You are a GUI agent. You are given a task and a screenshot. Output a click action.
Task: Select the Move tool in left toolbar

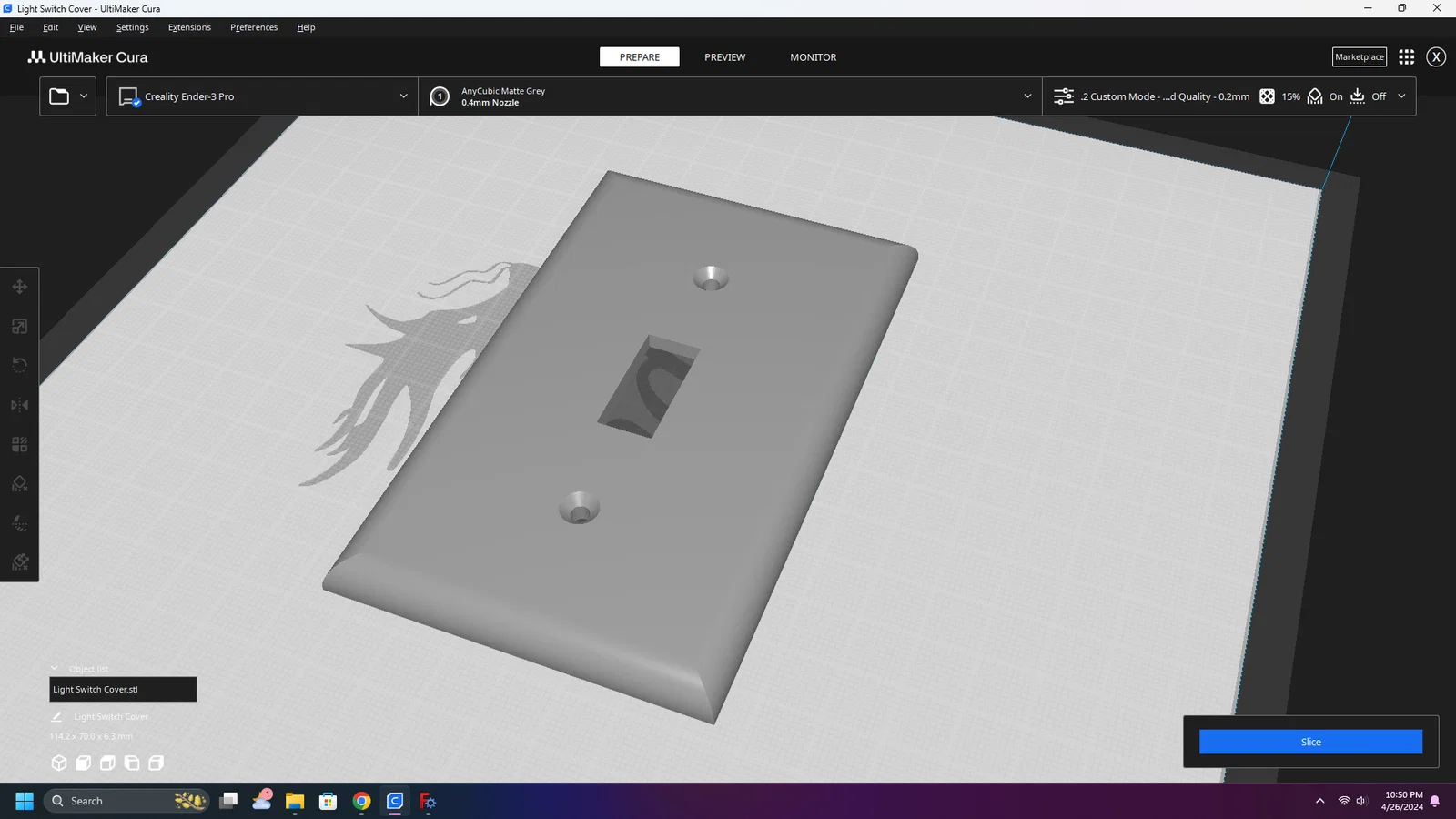[19, 287]
